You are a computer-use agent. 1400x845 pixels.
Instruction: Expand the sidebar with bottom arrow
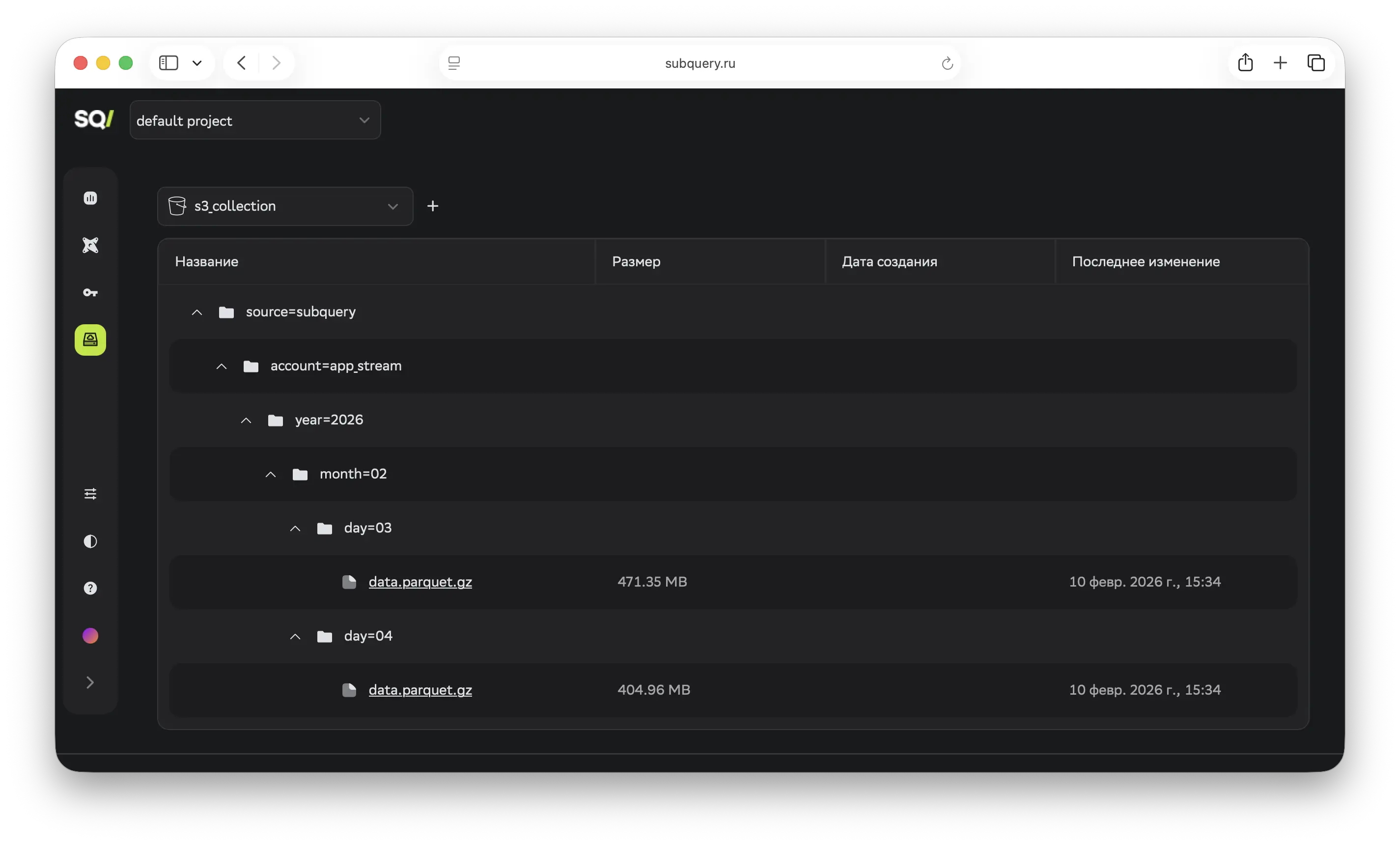(x=90, y=682)
